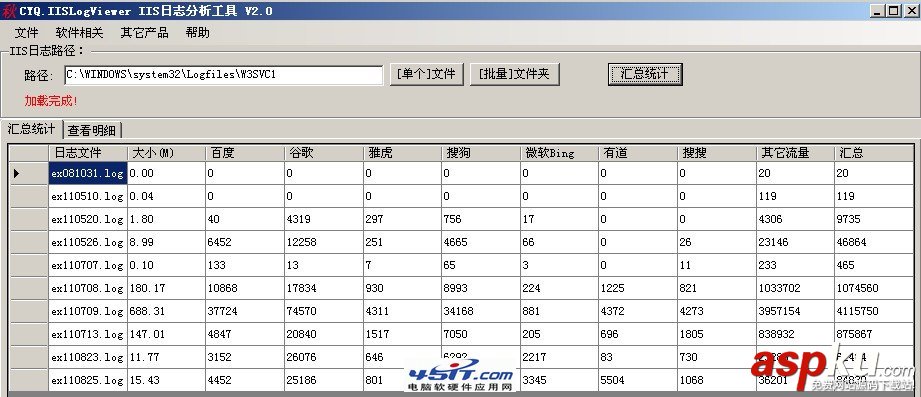This screenshot has height=397, width=921.
Task: Minimize the IISLogViewer window
Action: coord(878,11)
